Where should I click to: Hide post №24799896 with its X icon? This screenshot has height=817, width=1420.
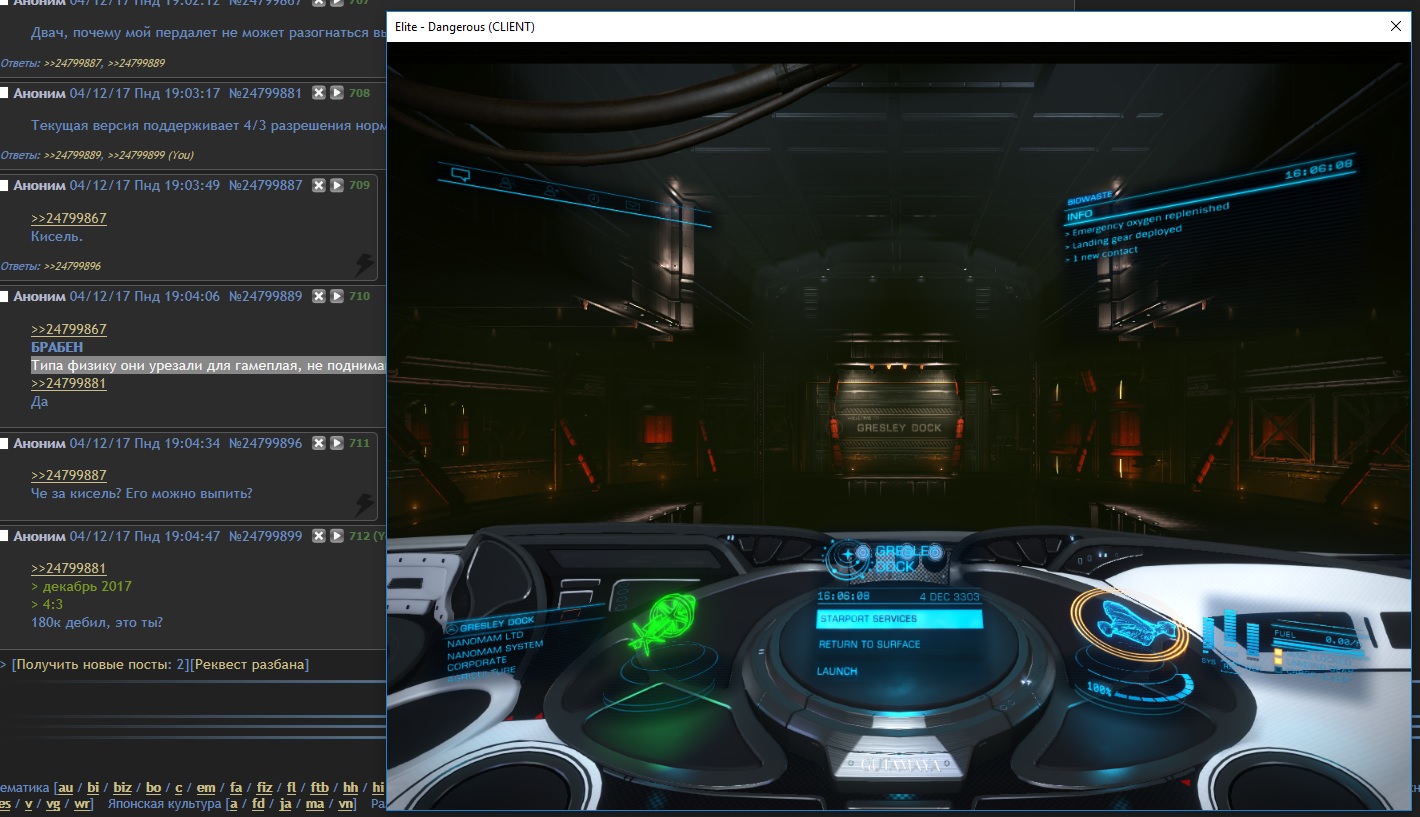pyautogui.click(x=318, y=443)
